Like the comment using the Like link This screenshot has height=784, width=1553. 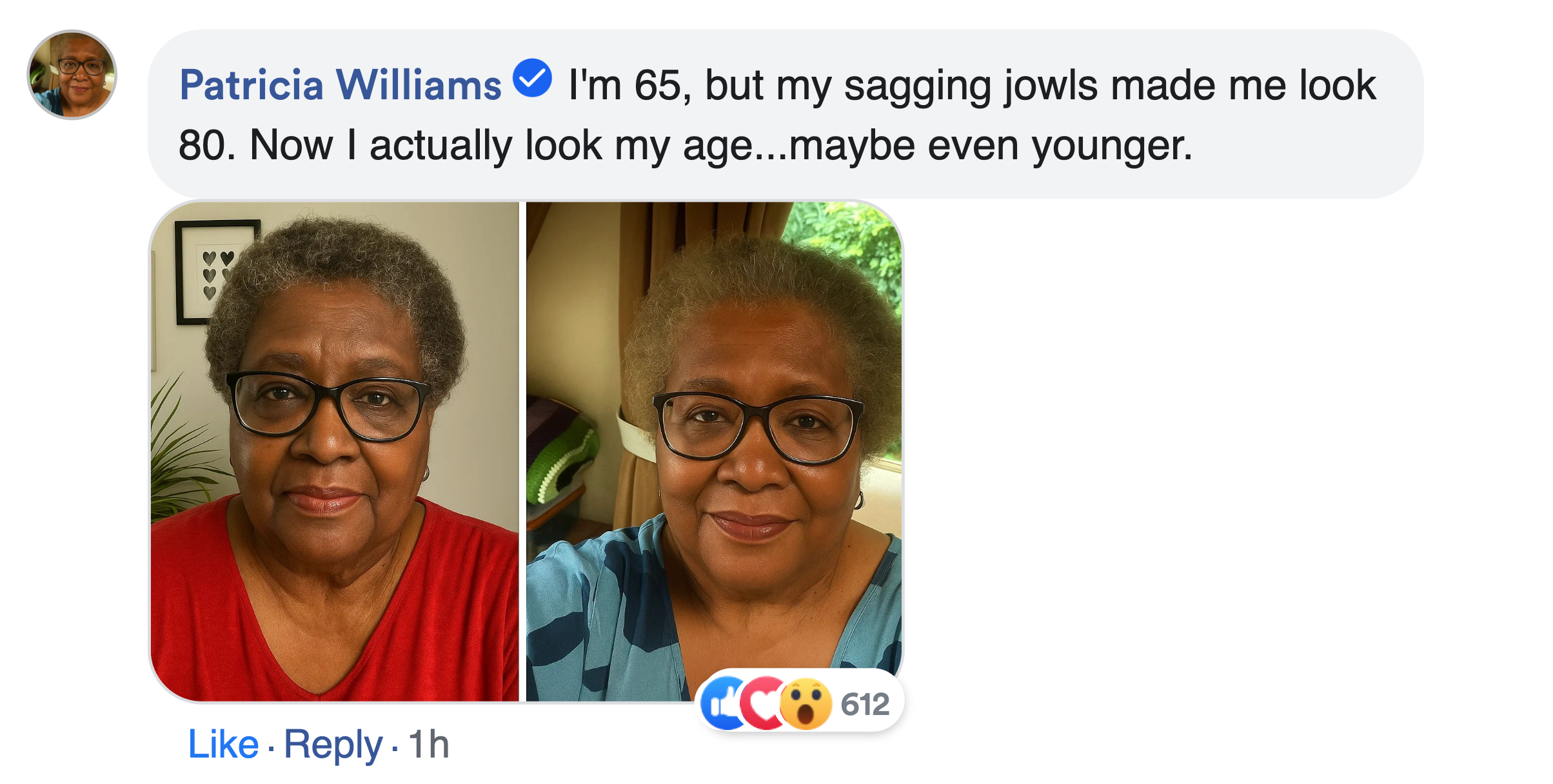[223, 745]
